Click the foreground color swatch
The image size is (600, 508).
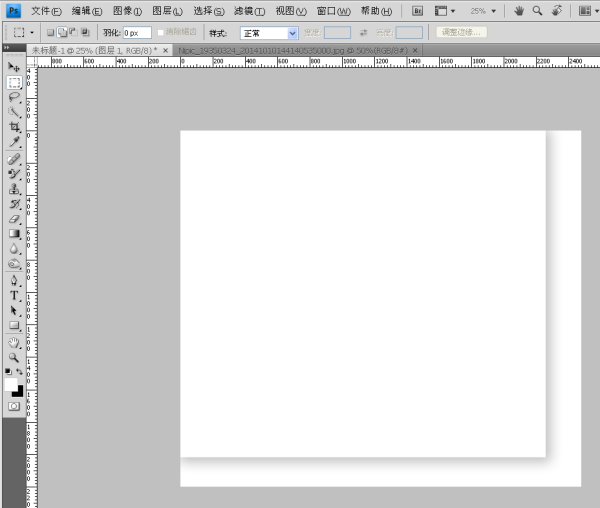11,384
